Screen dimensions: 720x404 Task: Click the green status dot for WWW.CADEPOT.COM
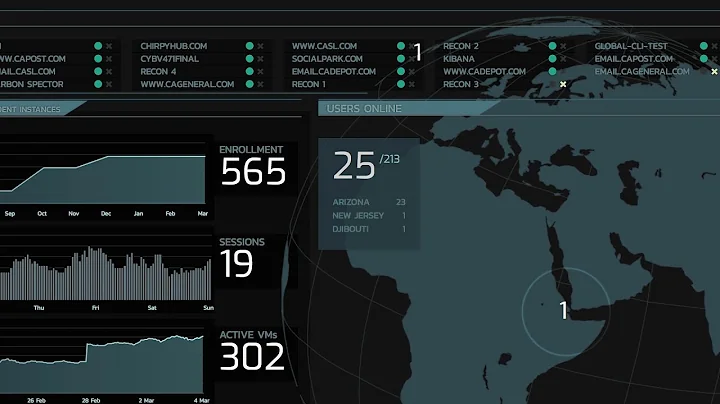click(552, 72)
